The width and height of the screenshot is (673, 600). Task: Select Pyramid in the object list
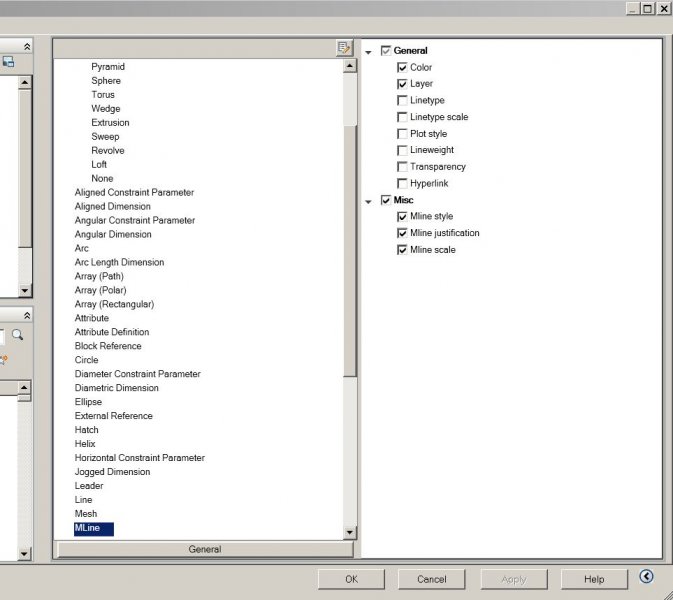[108, 67]
